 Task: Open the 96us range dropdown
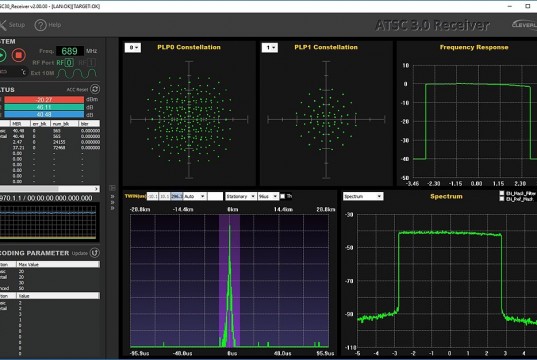tap(268, 196)
